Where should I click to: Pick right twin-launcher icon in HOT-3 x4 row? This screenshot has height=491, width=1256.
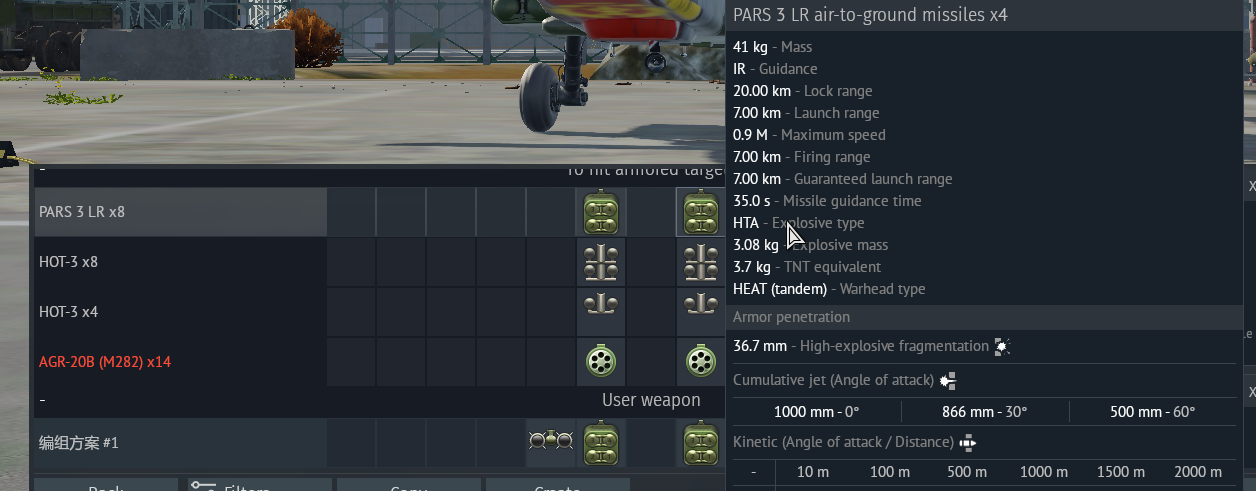(701, 306)
